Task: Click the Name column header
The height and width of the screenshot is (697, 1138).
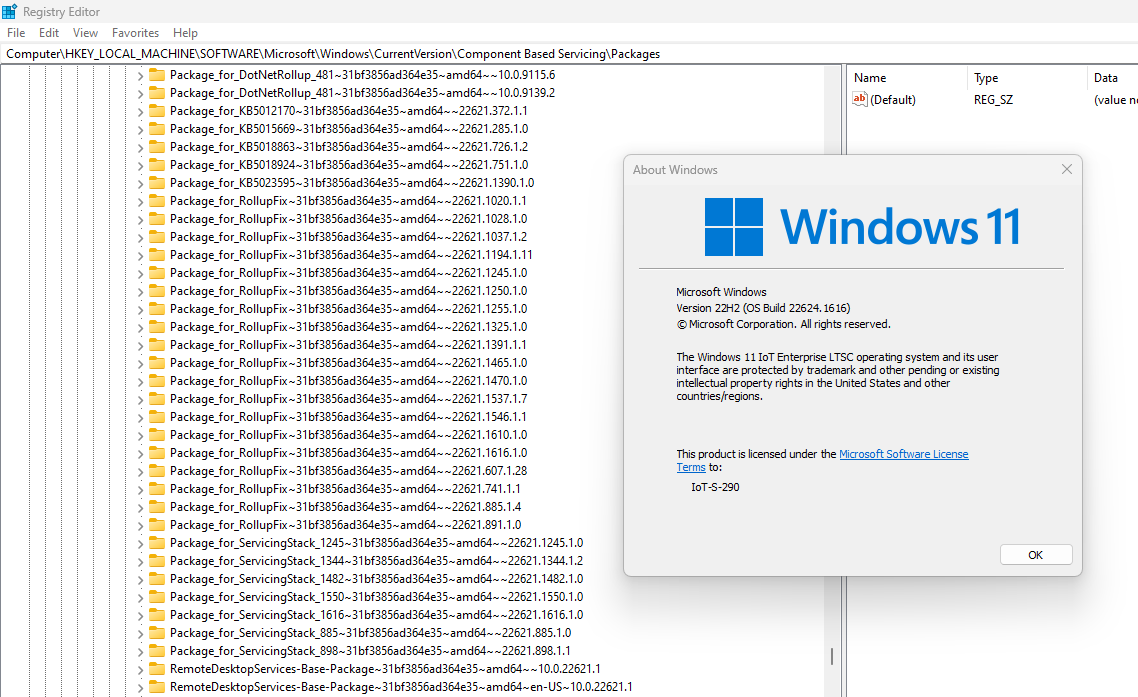Action: [x=870, y=78]
